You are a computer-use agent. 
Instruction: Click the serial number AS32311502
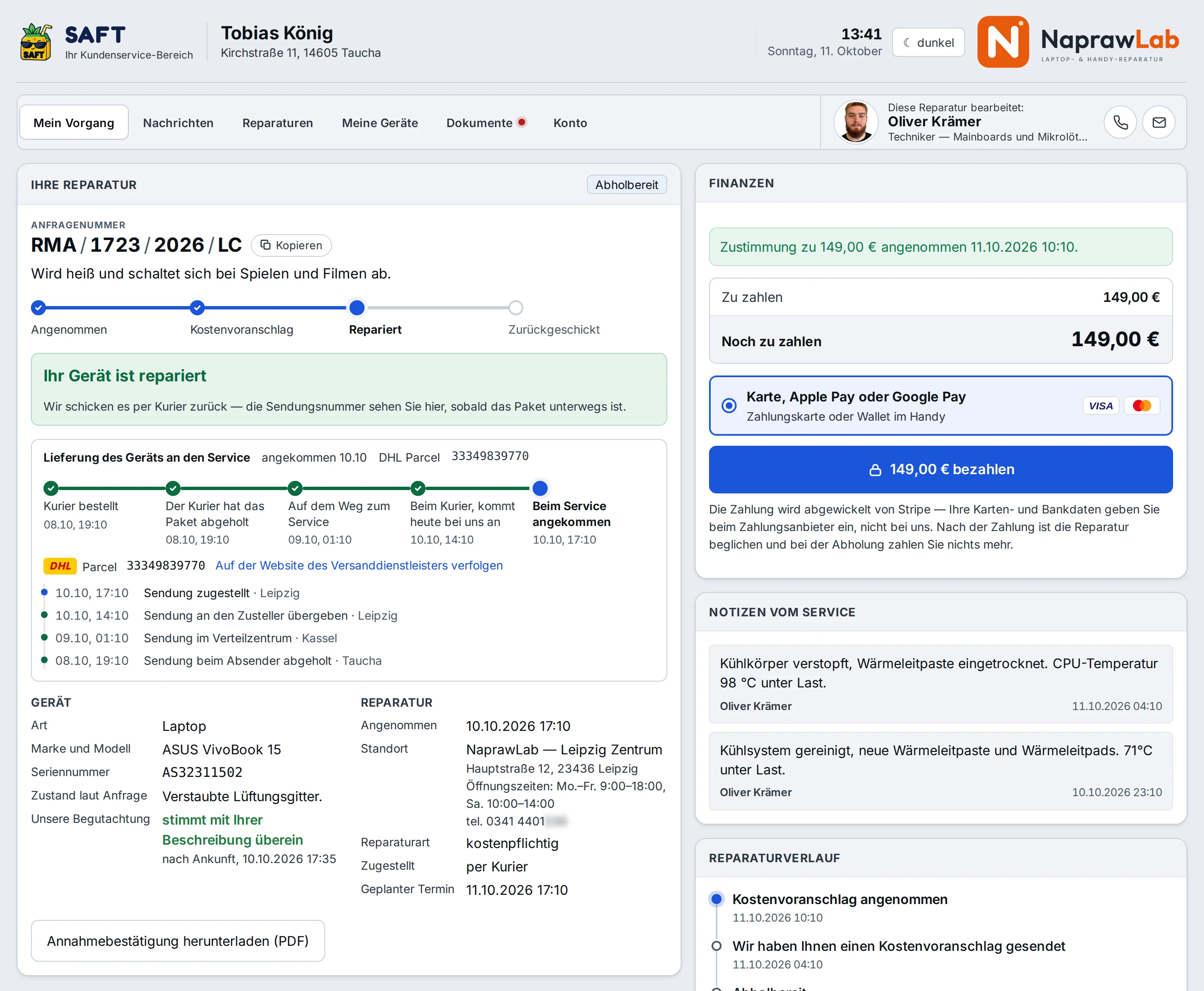202,772
